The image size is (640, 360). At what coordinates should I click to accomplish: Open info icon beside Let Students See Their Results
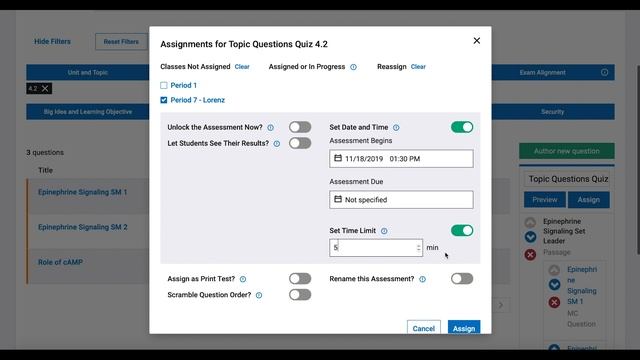(277, 144)
